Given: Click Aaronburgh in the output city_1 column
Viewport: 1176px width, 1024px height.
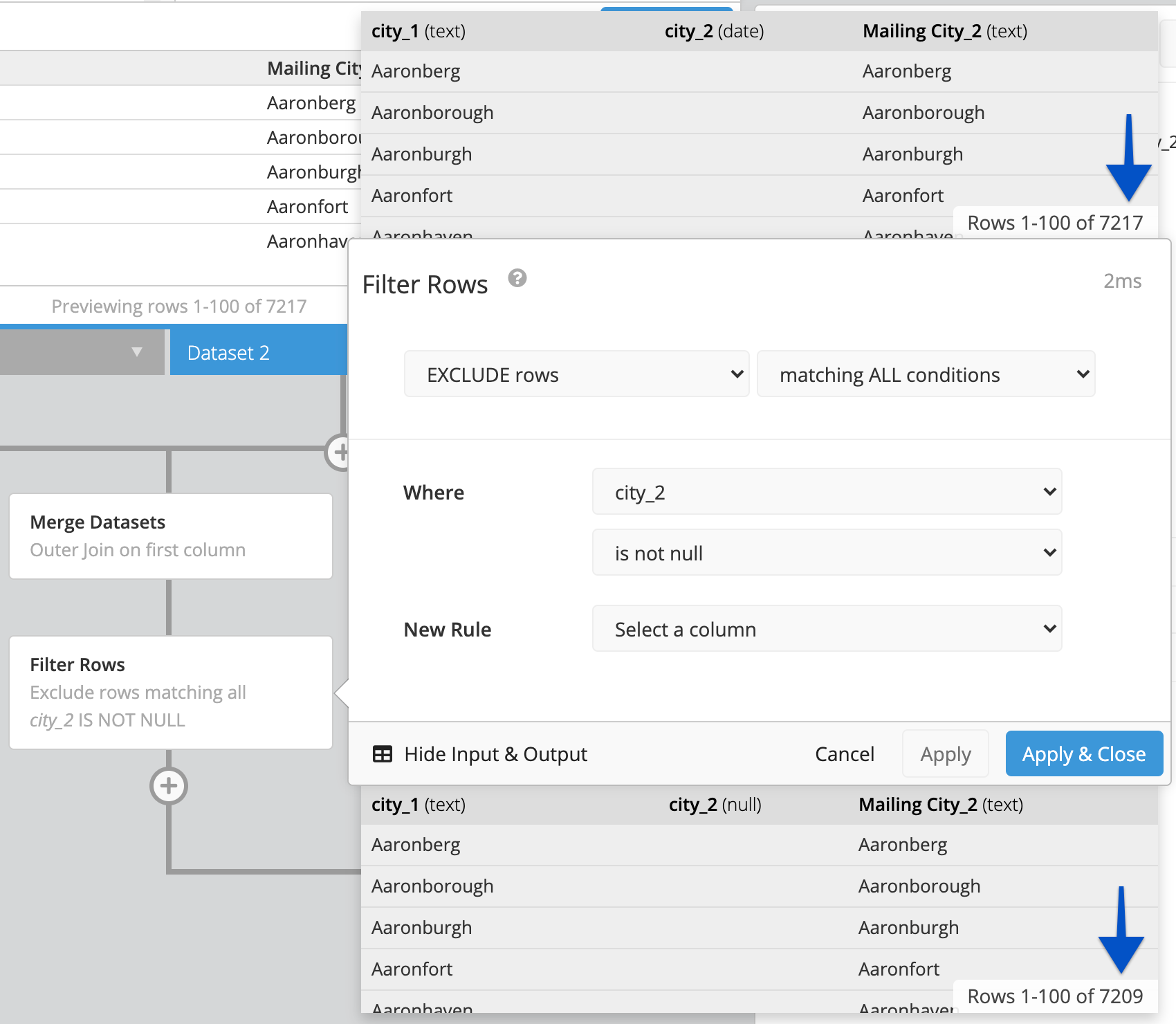Looking at the screenshot, I should 421,928.
